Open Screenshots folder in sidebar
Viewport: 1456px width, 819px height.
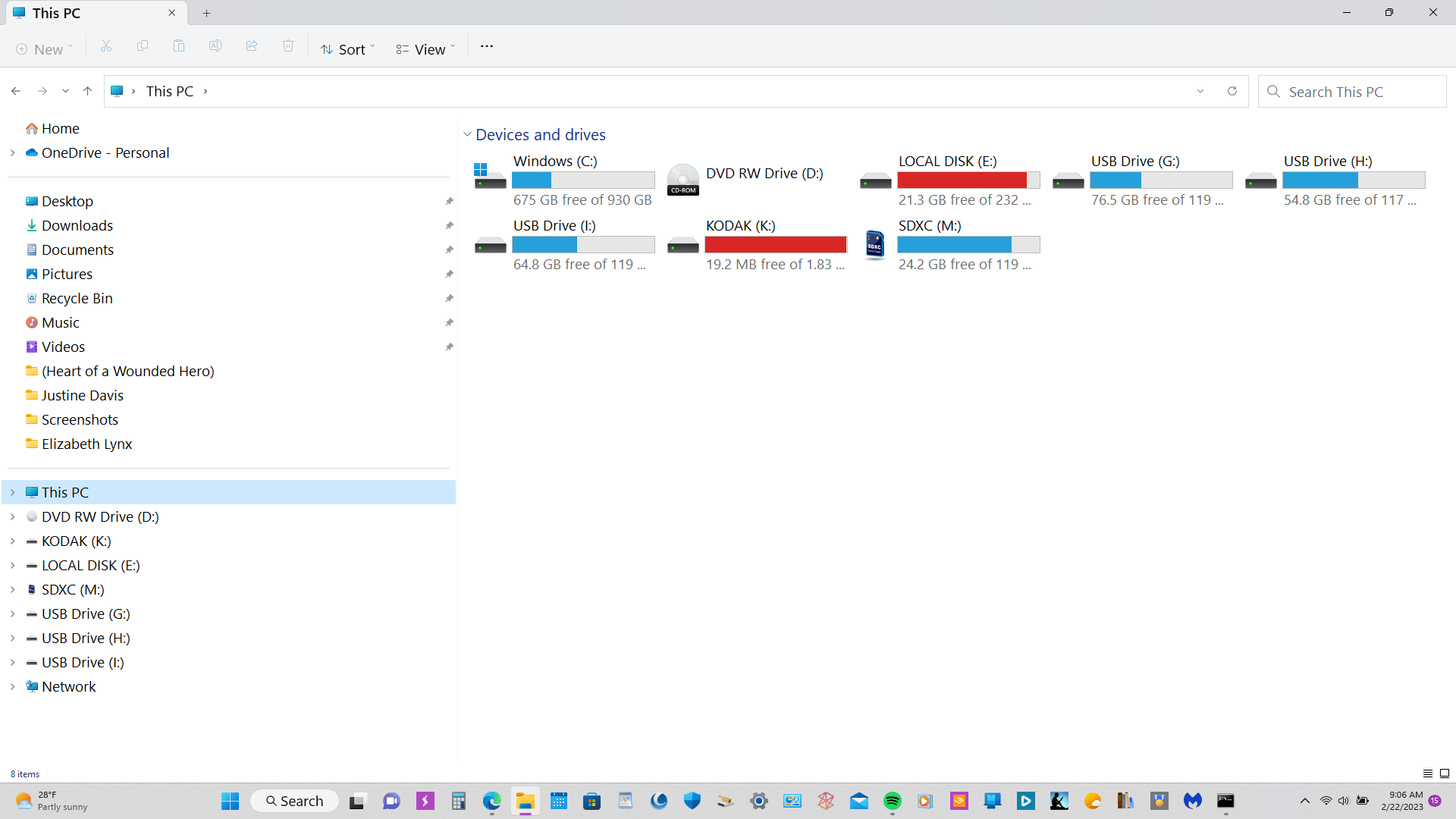[80, 419]
